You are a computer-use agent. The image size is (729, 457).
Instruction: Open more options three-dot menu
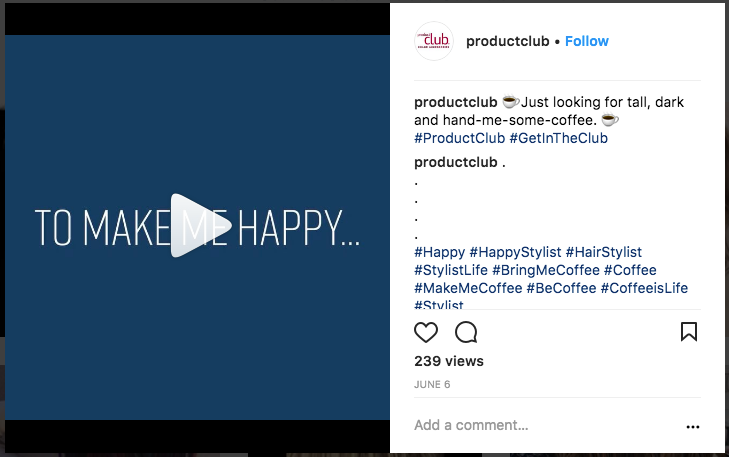point(693,427)
